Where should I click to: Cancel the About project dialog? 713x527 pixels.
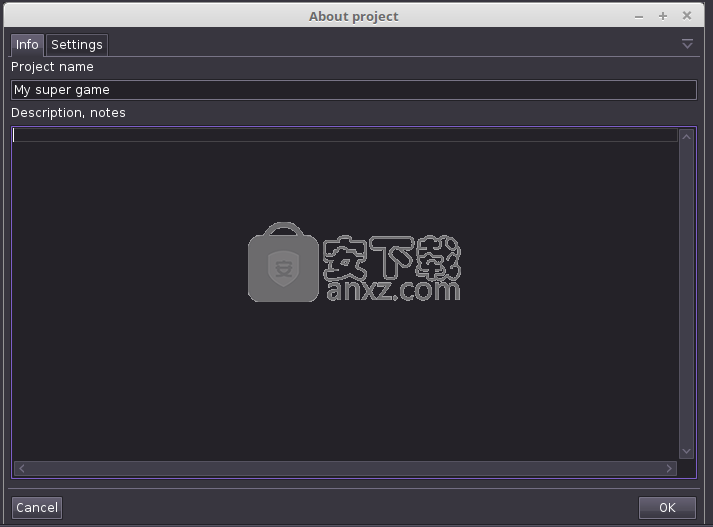point(37,507)
